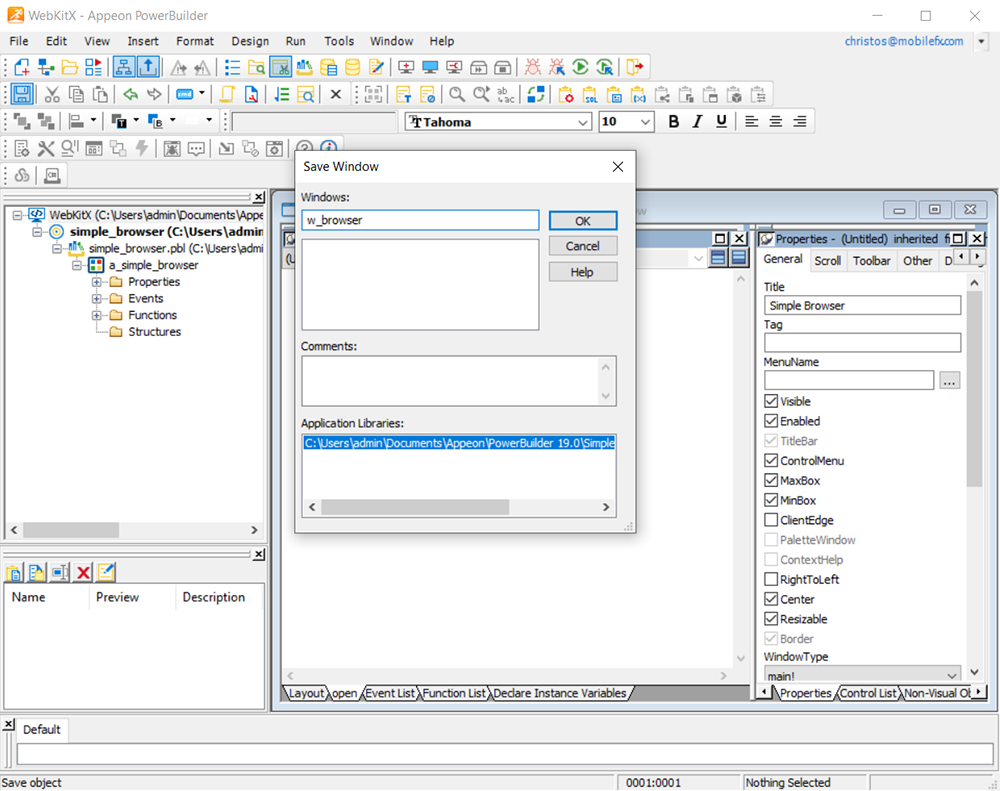The width and height of the screenshot is (1000, 791).
Task: Click the info circle icon in toolbar
Action: click(x=328, y=147)
